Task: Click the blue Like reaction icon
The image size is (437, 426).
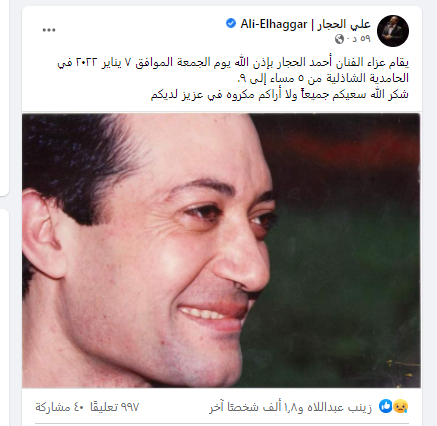Action: (385, 406)
